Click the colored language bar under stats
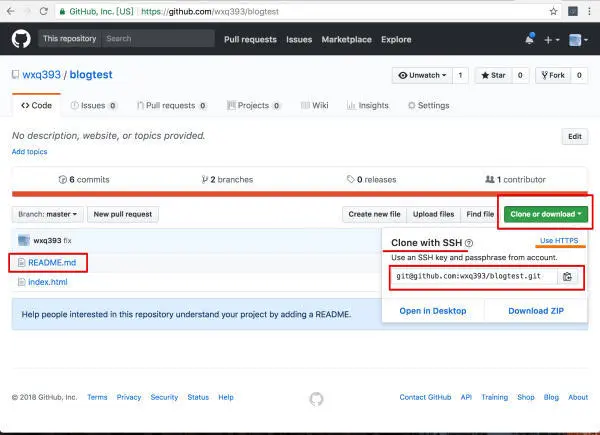 tap(300, 194)
